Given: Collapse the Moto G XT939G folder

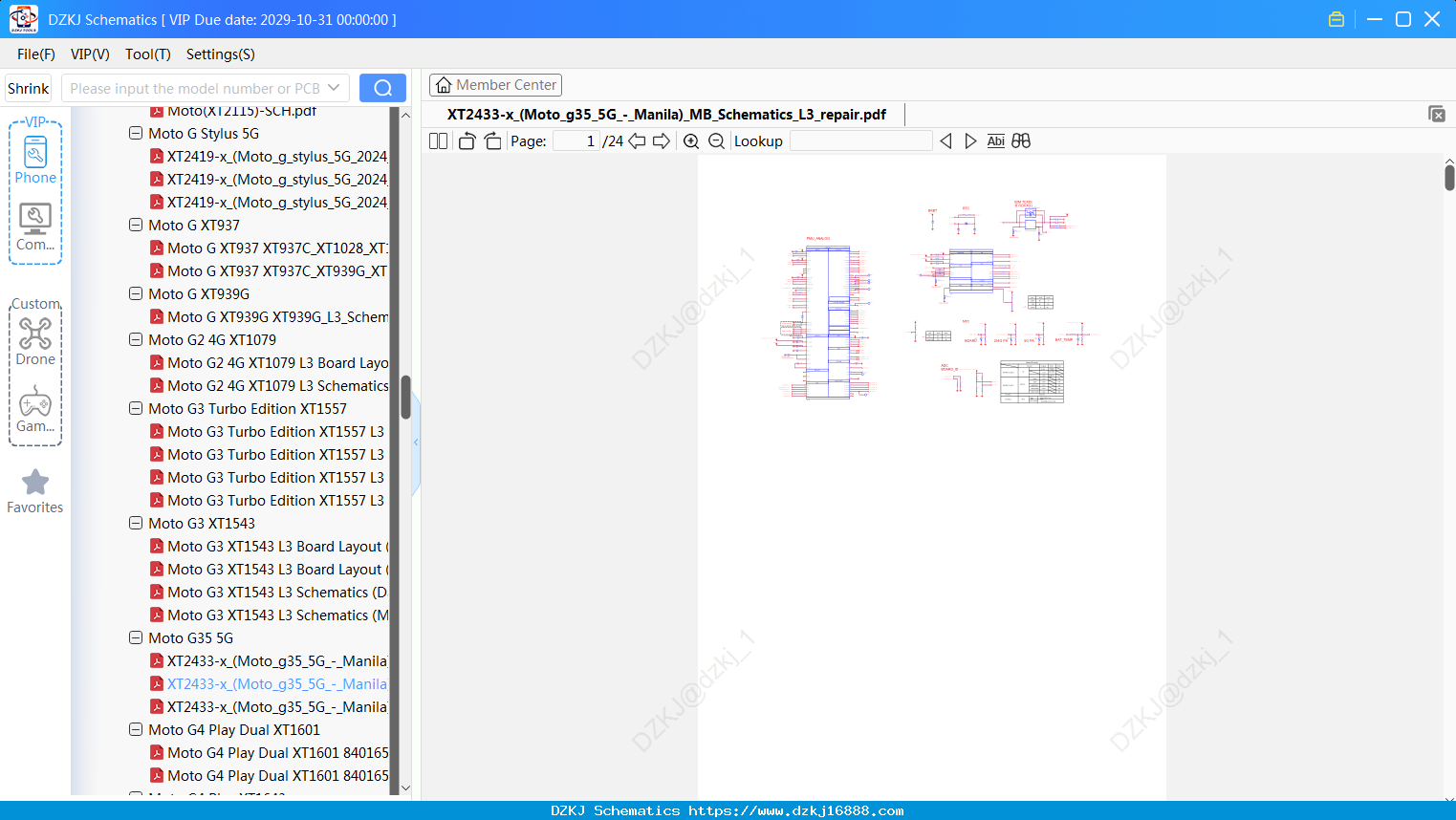Looking at the screenshot, I should coord(136,294).
